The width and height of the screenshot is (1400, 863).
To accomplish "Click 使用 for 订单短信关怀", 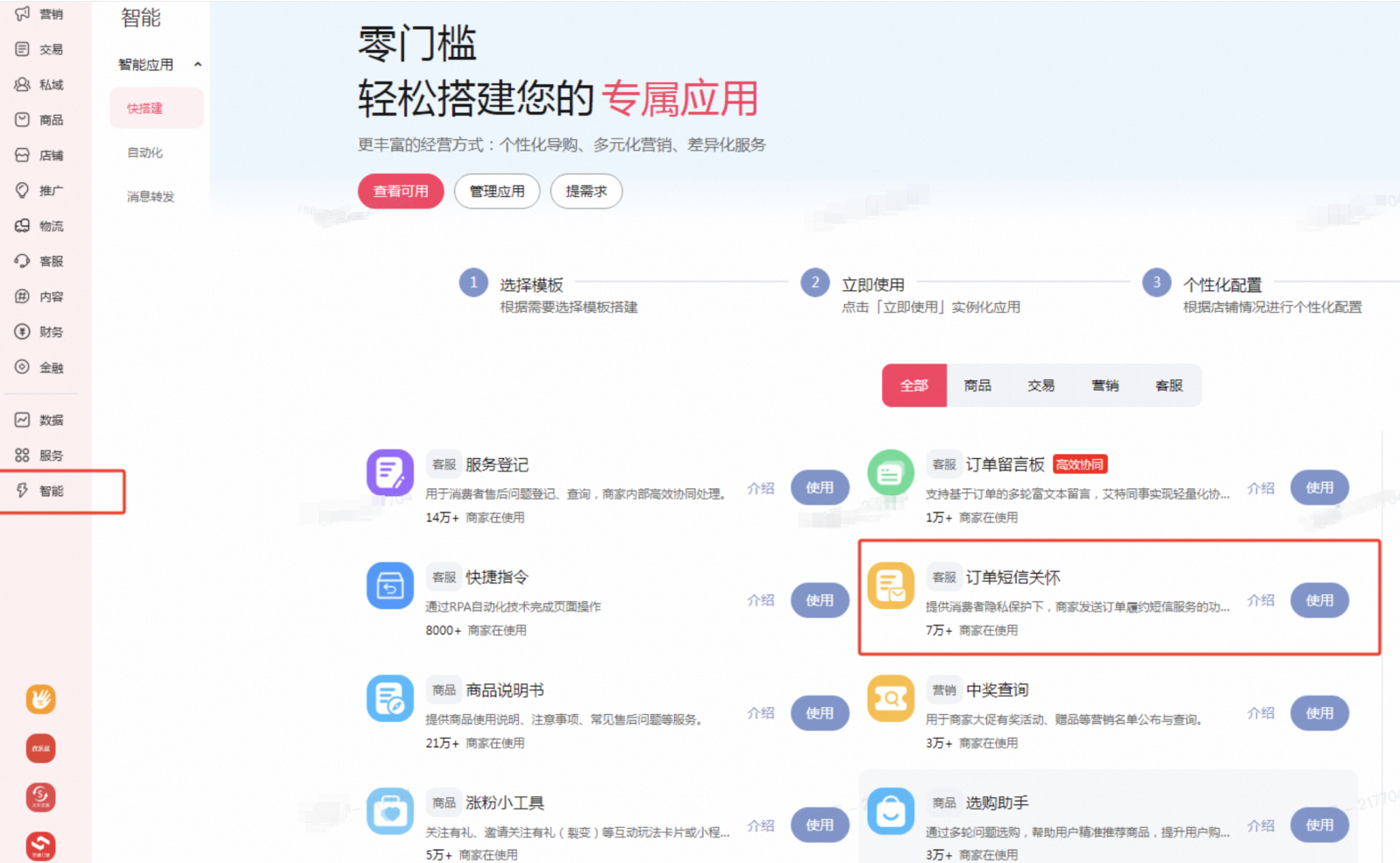I will (1319, 600).
